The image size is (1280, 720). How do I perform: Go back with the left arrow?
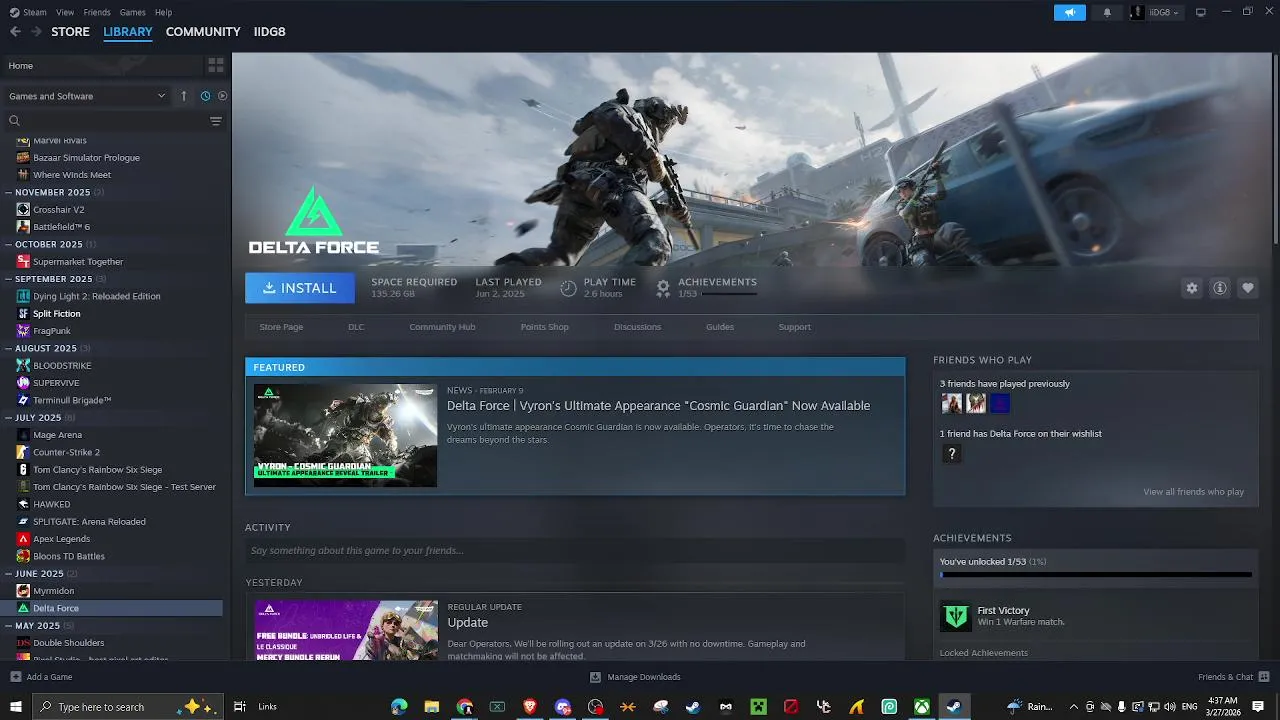coord(15,32)
